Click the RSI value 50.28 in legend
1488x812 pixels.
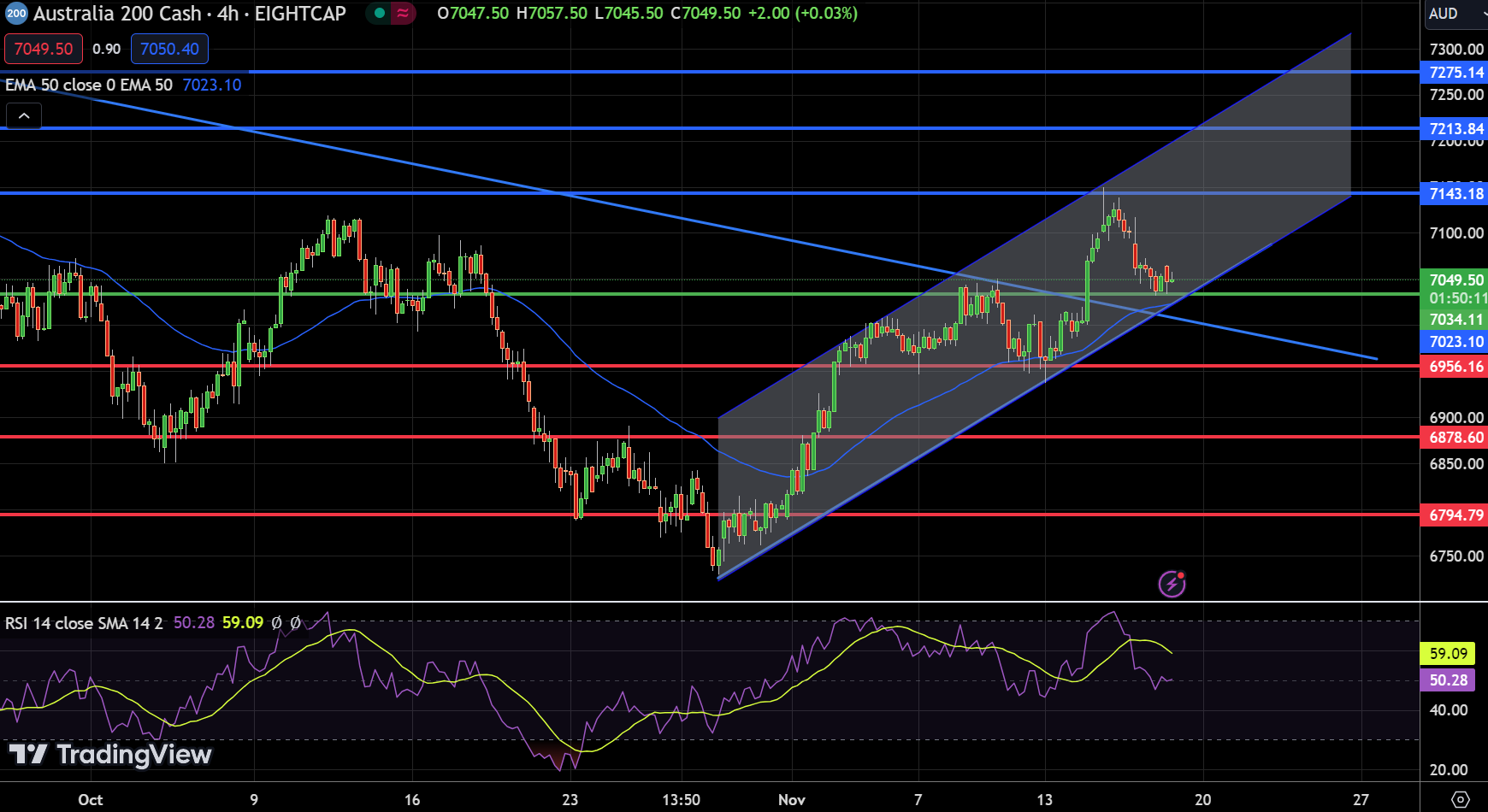point(194,623)
